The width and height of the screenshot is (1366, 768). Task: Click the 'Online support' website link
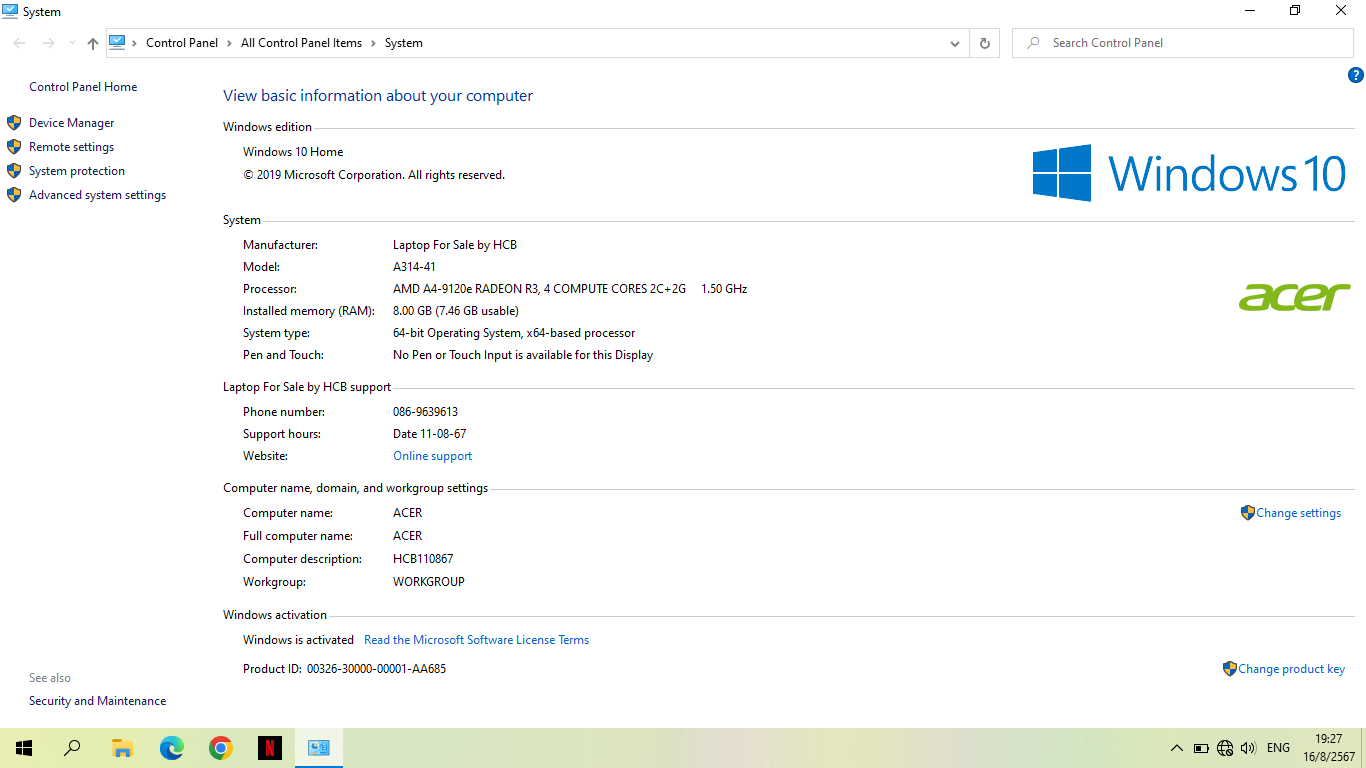click(432, 456)
